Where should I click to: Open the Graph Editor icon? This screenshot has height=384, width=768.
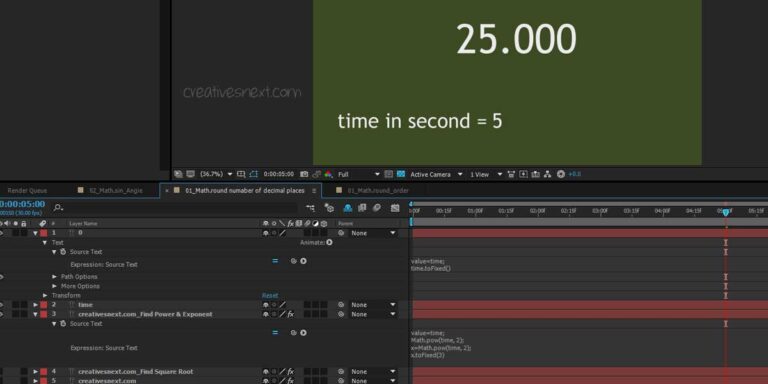pyautogui.click(x=395, y=208)
